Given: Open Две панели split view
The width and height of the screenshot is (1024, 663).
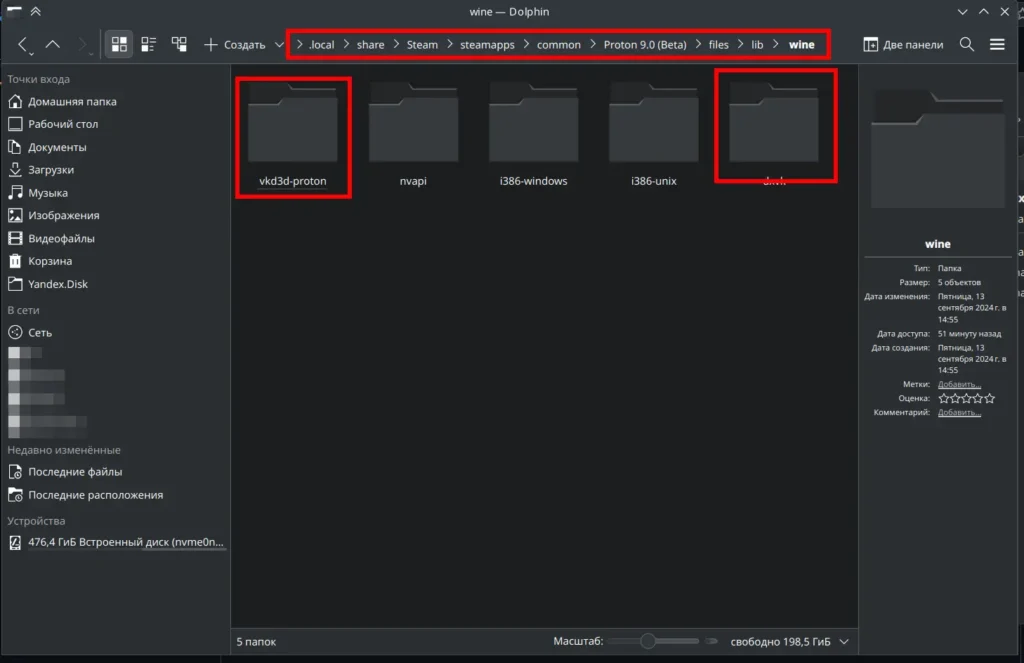Looking at the screenshot, I should point(904,44).
